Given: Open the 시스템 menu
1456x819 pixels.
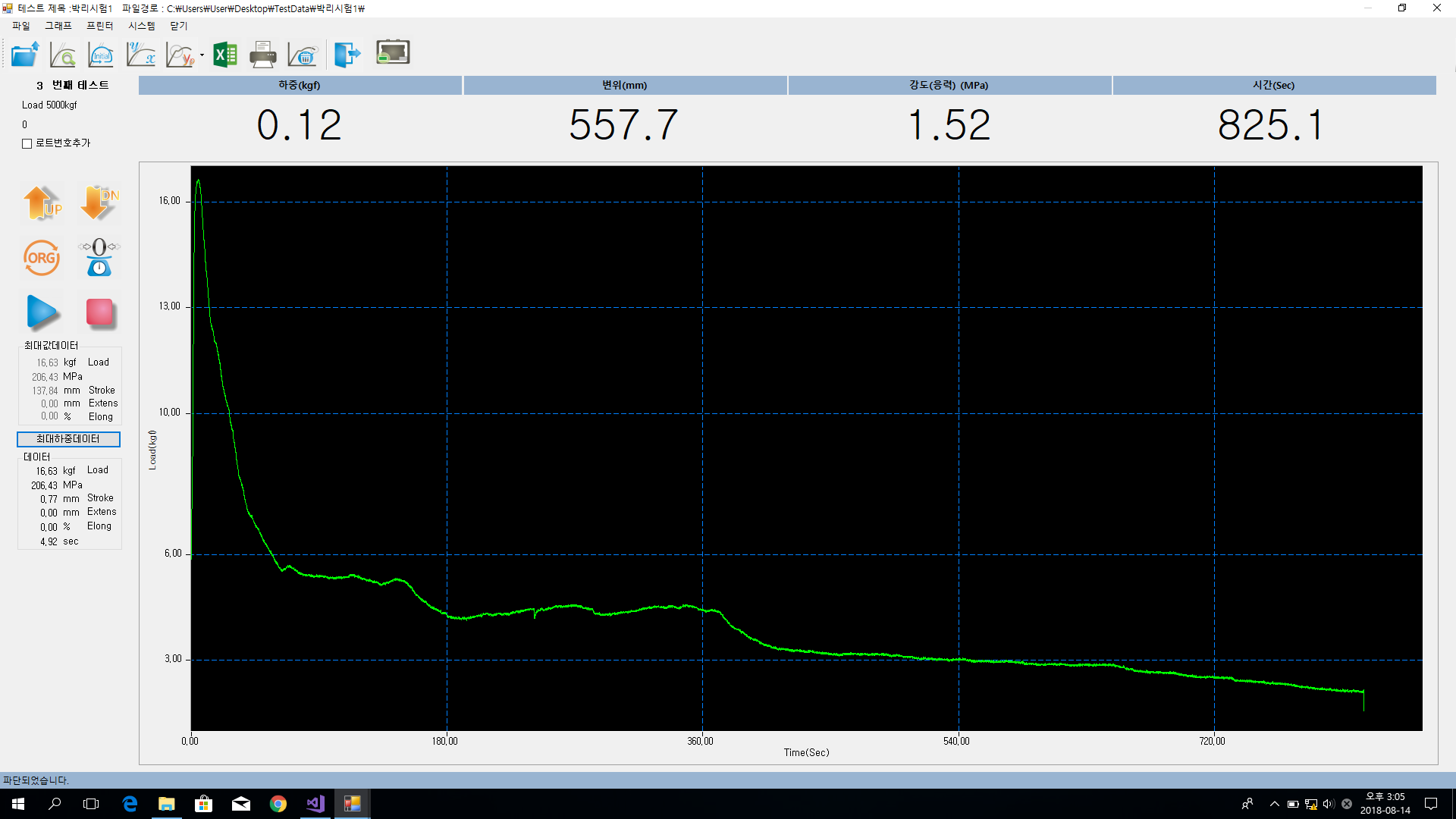Looking at the screenshot, I should pos(141,26).
